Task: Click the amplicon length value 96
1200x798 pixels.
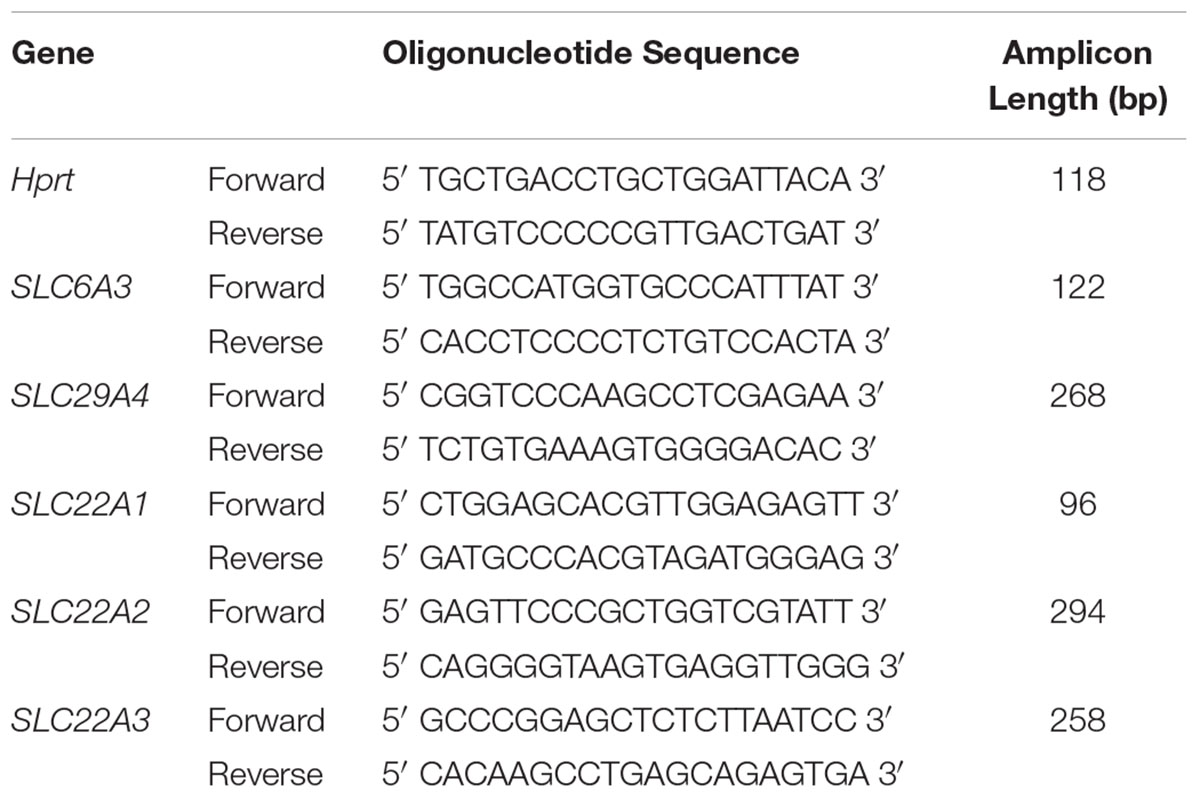Action: click(x=1077, y=504)
